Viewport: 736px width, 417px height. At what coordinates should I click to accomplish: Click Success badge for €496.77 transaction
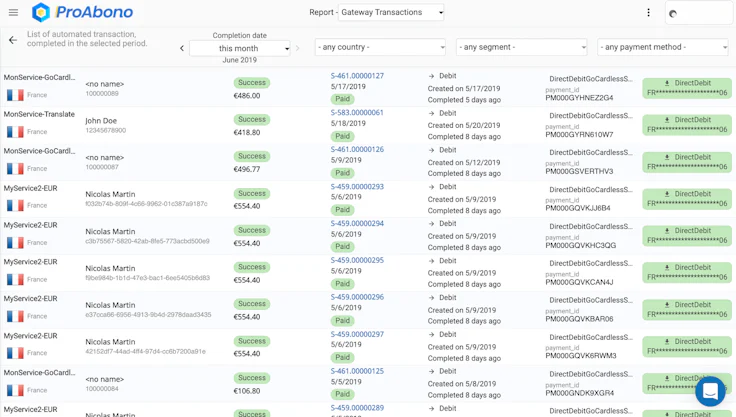pyautogui.click(x=252, y=156)
